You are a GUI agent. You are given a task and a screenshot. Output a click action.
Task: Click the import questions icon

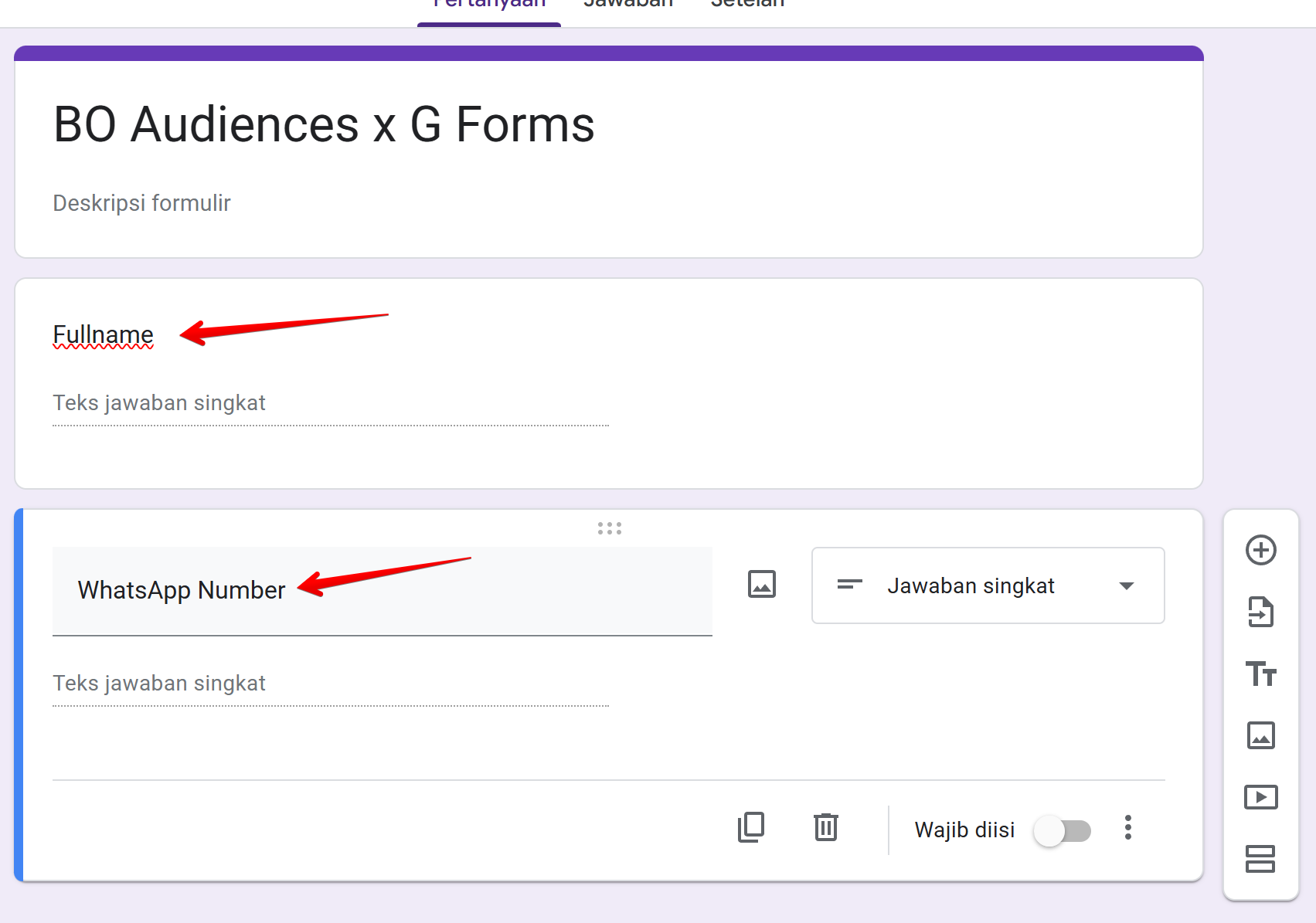click(x=1260, y=613)
